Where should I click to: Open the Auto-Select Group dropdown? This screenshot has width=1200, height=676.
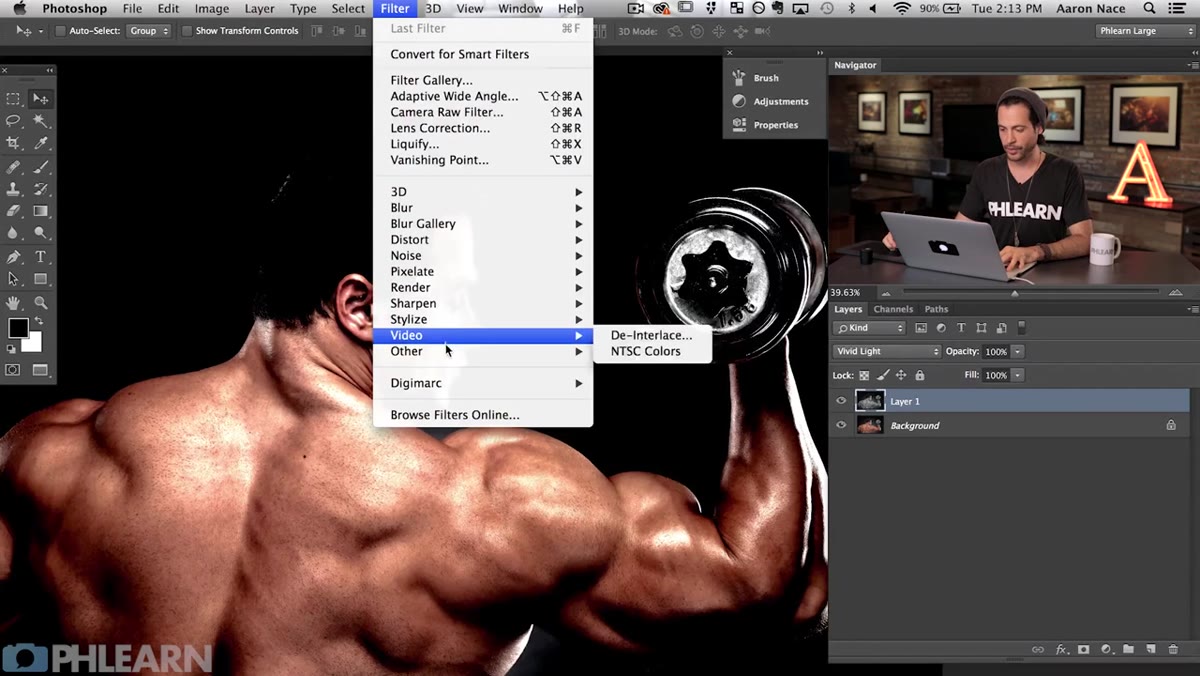148,31
